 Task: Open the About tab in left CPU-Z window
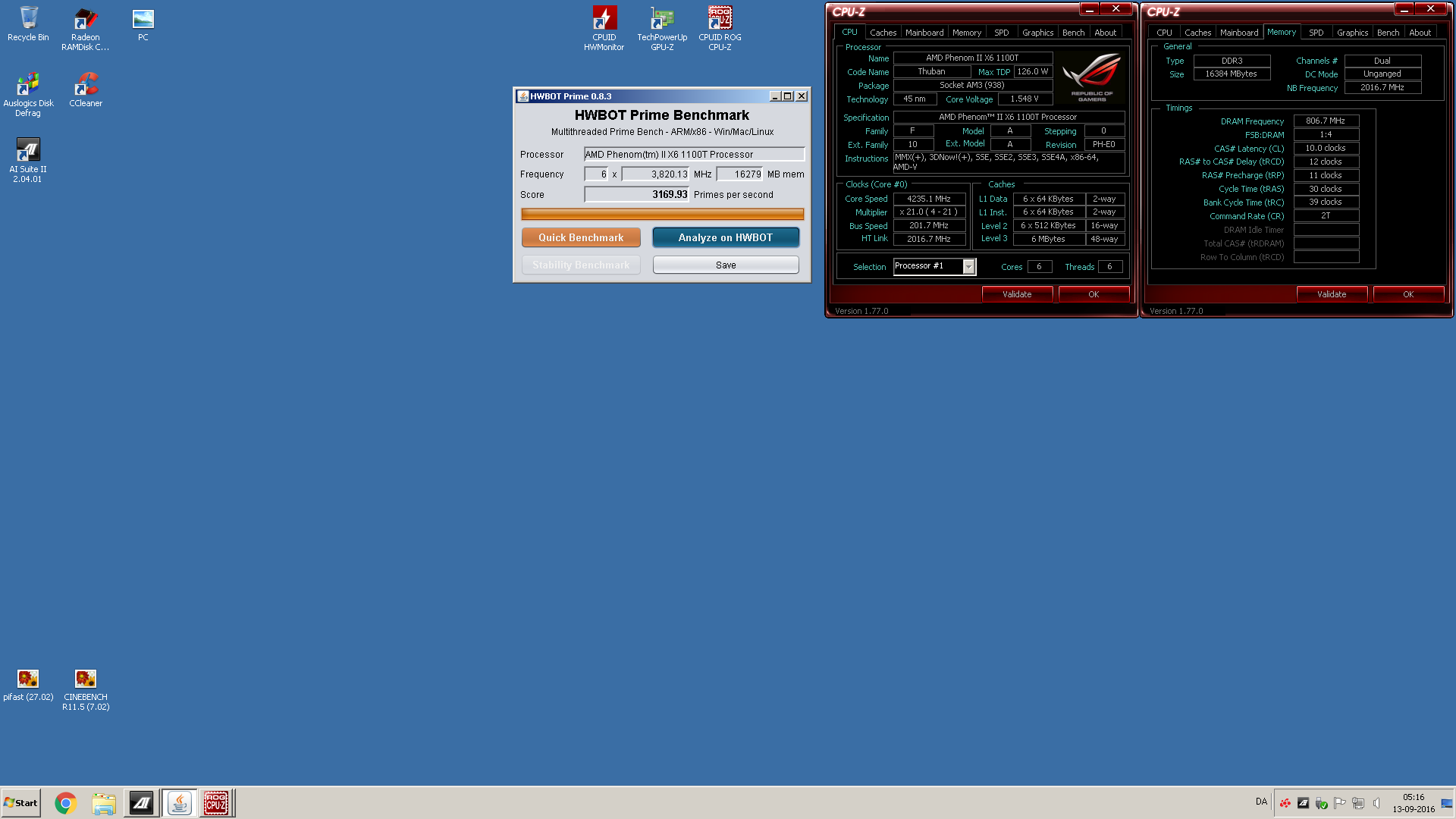click(x=1105, y=33)
